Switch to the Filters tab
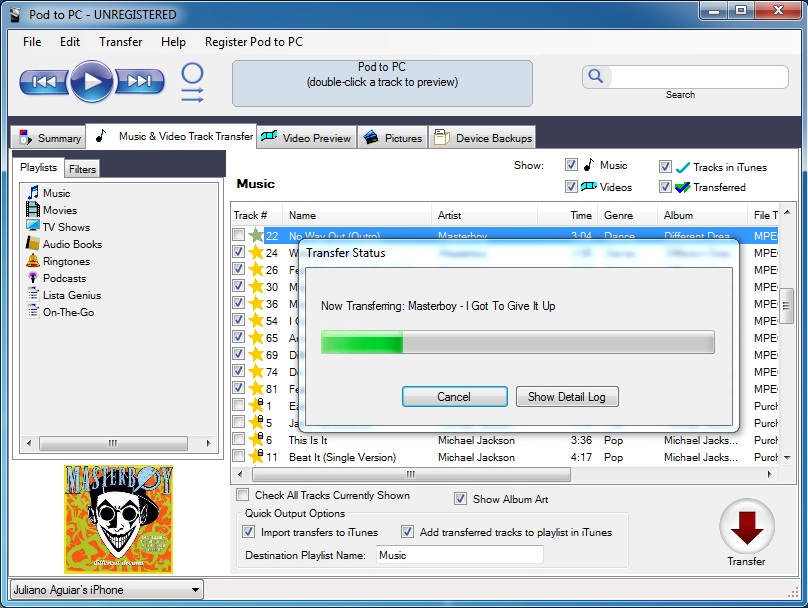808x608 pixels. tap(82, 169)
